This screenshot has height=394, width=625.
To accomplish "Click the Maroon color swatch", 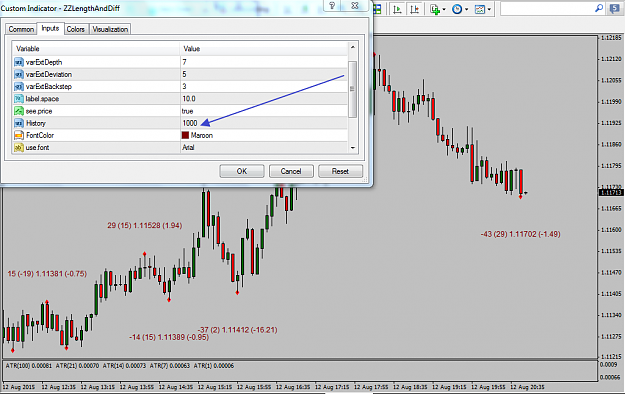I will [185, 135].
